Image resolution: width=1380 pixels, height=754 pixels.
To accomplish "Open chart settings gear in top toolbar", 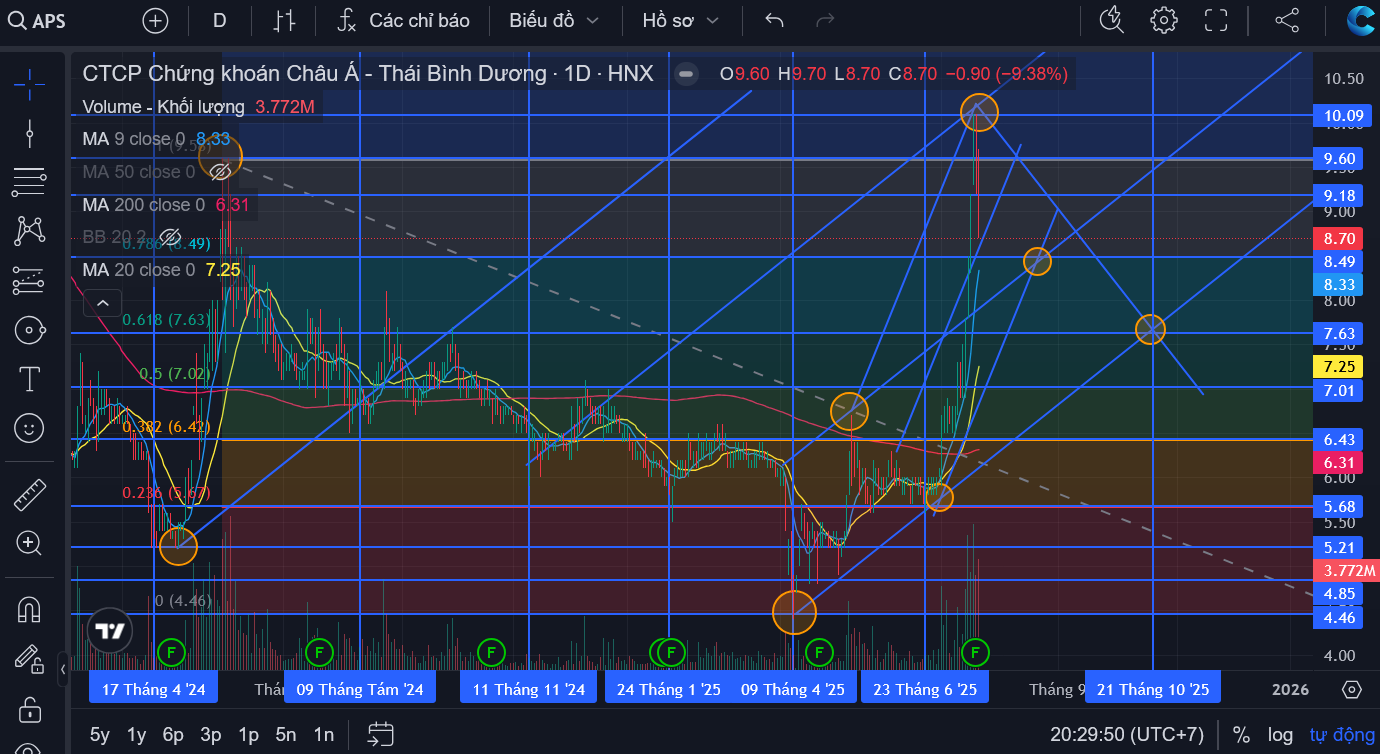I will (1163, 20).
